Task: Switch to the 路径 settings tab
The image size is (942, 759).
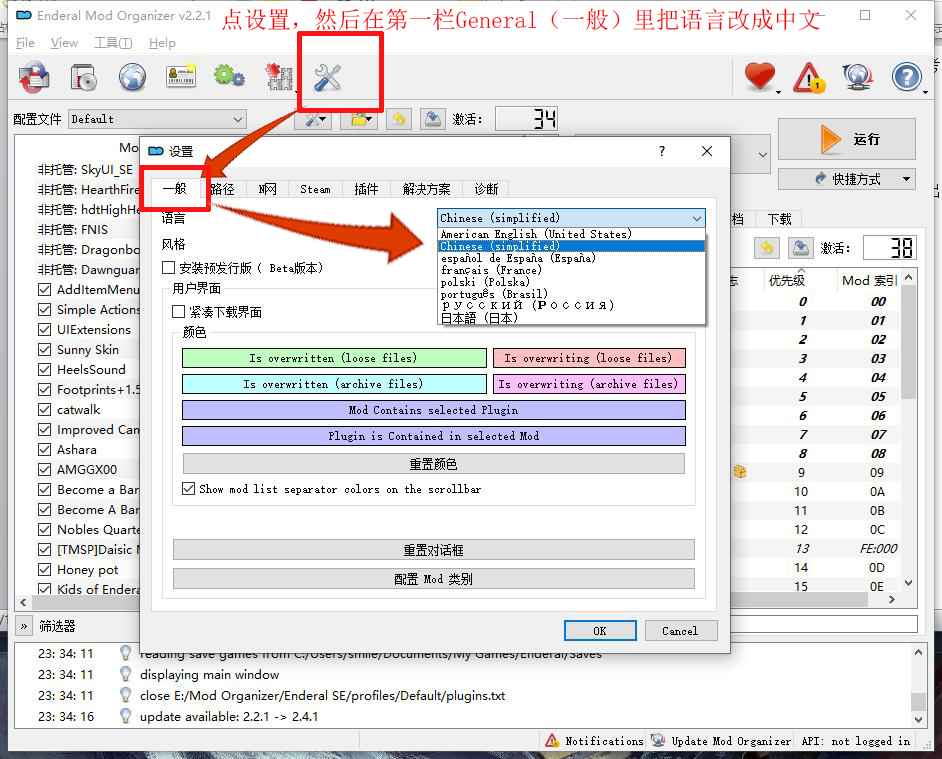Action: click(x=222, y=189)
